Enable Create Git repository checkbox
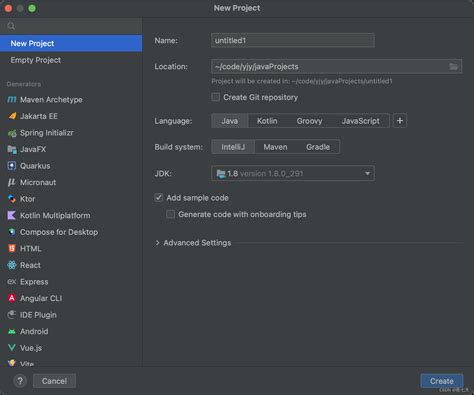 pyautogui.click(x=216, y=97)
